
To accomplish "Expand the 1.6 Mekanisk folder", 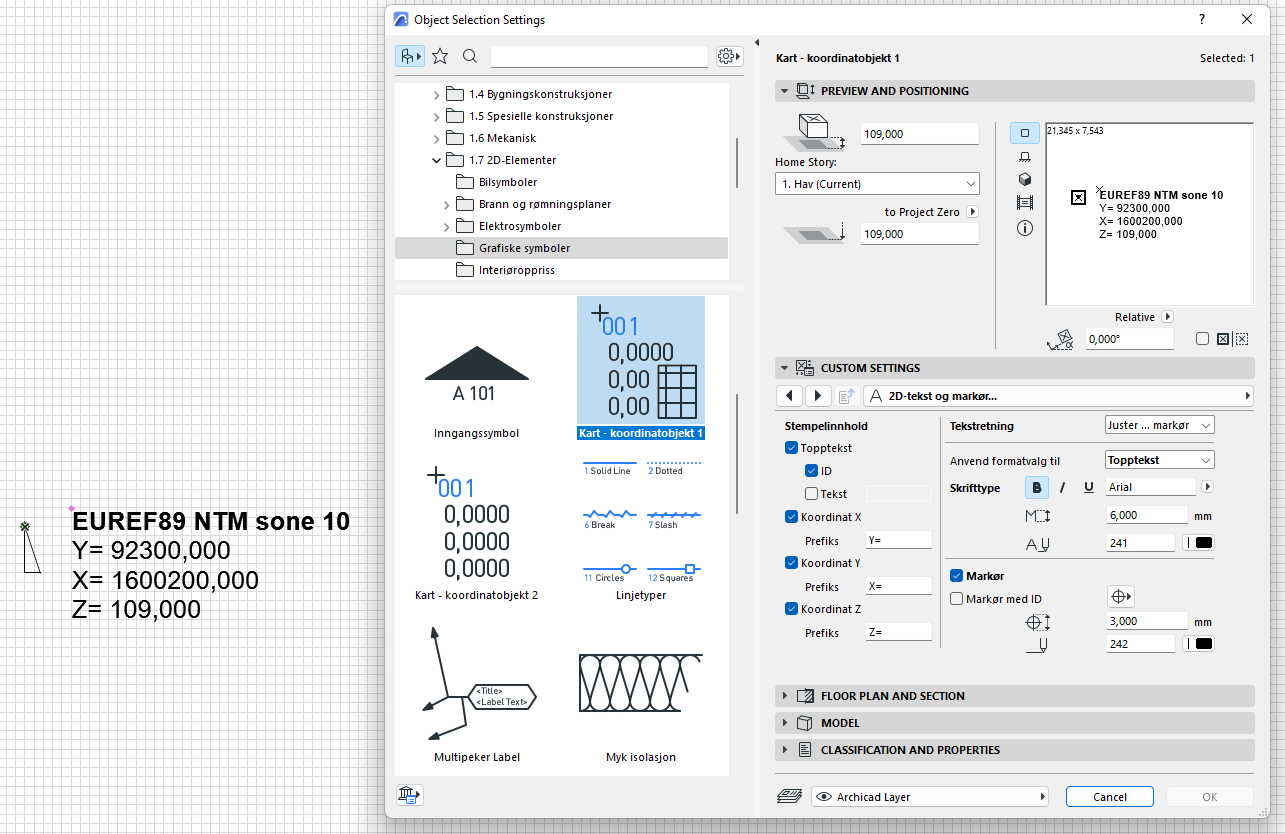I will (x=436, y=138).
